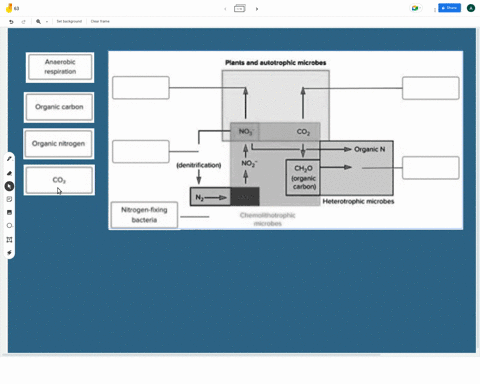This screenshot has height=384, width=480.
Task: Click the nitrogen cycle diagram image
Action: point(285,140)
